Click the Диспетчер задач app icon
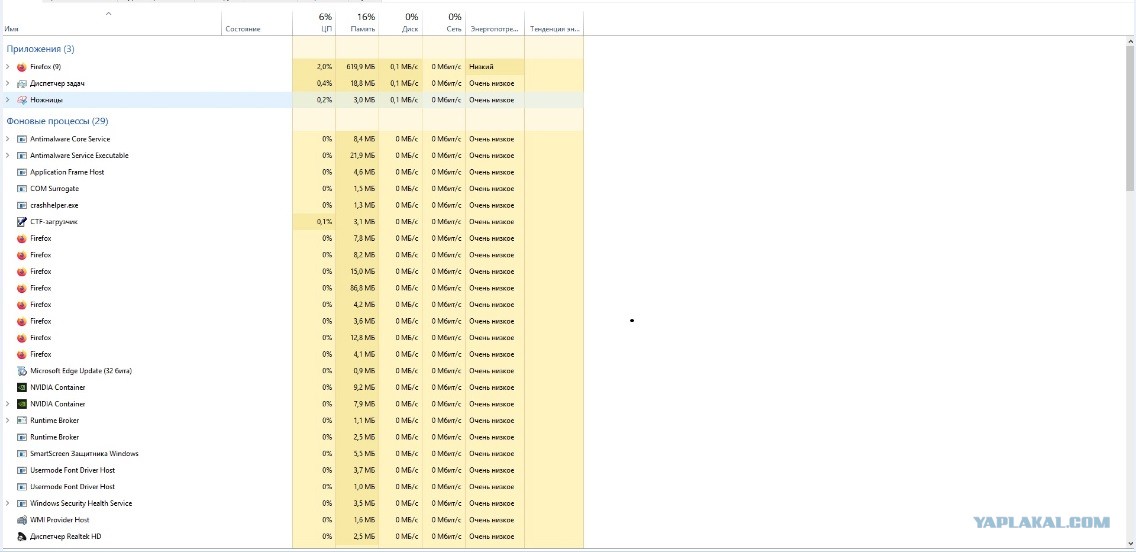 tap(22, 83)
